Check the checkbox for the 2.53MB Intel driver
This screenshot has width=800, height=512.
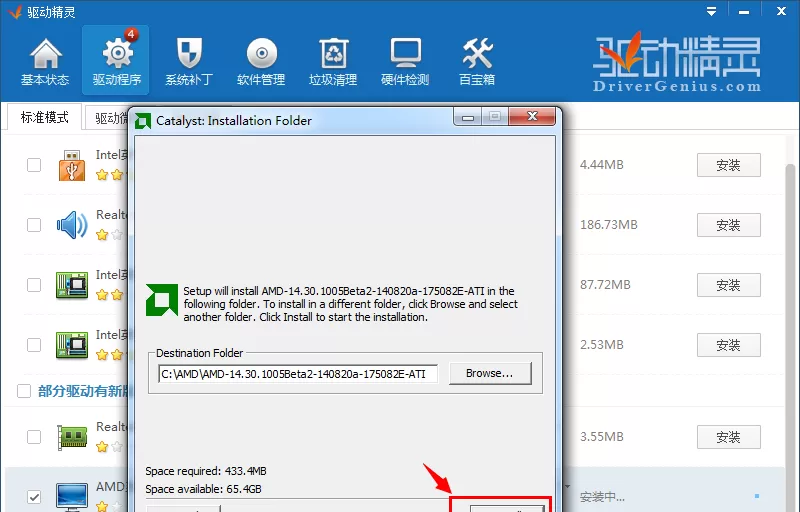click(x=34, y=345)
